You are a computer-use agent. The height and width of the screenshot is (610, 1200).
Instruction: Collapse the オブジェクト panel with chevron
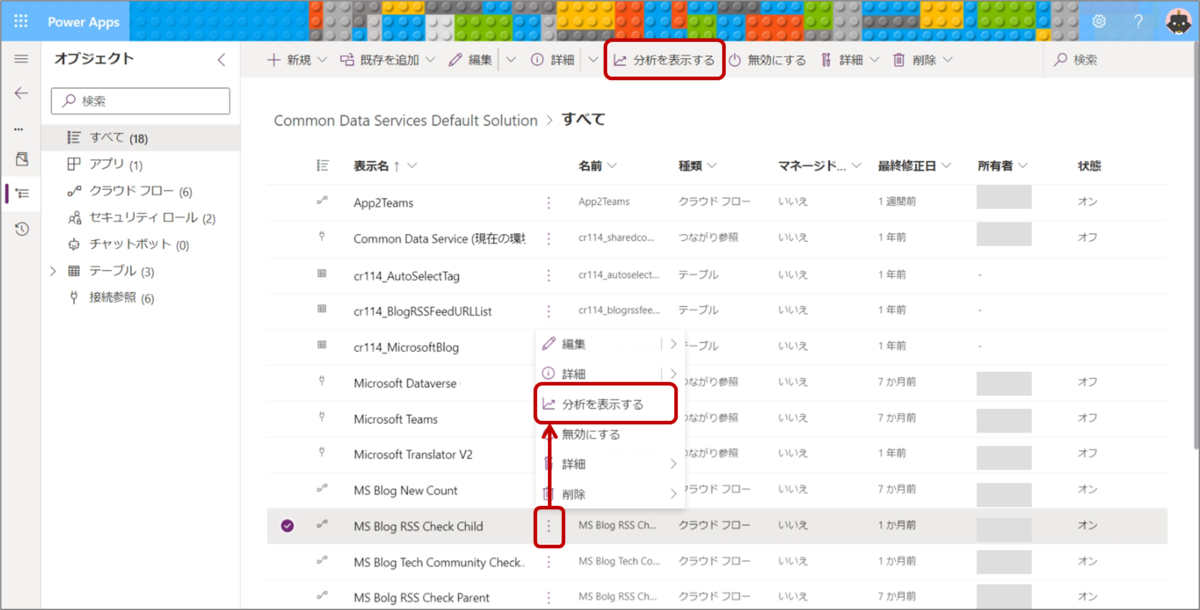coord(221,60)
